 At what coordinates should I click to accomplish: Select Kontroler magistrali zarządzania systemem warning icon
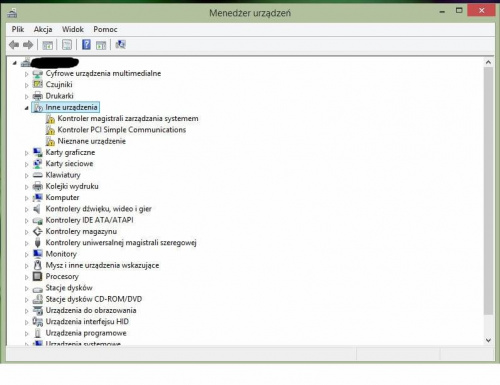50,119
